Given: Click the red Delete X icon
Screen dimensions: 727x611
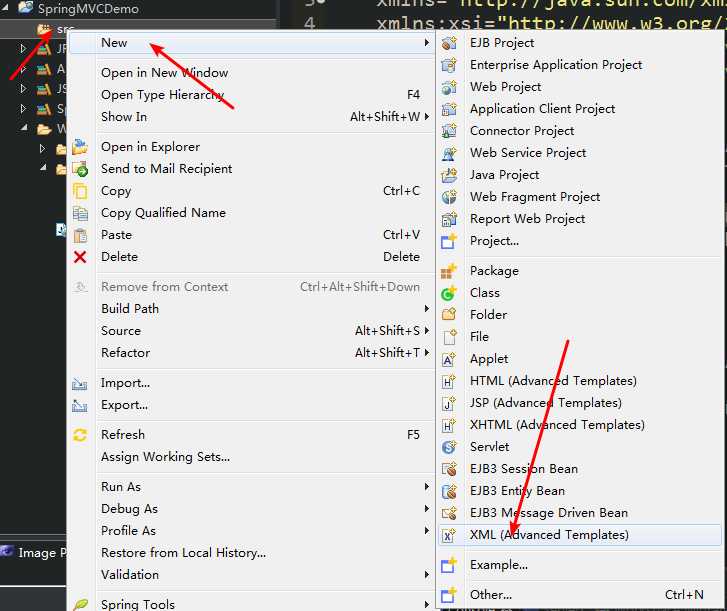Looking at the screenshot, I should [80, 257].
